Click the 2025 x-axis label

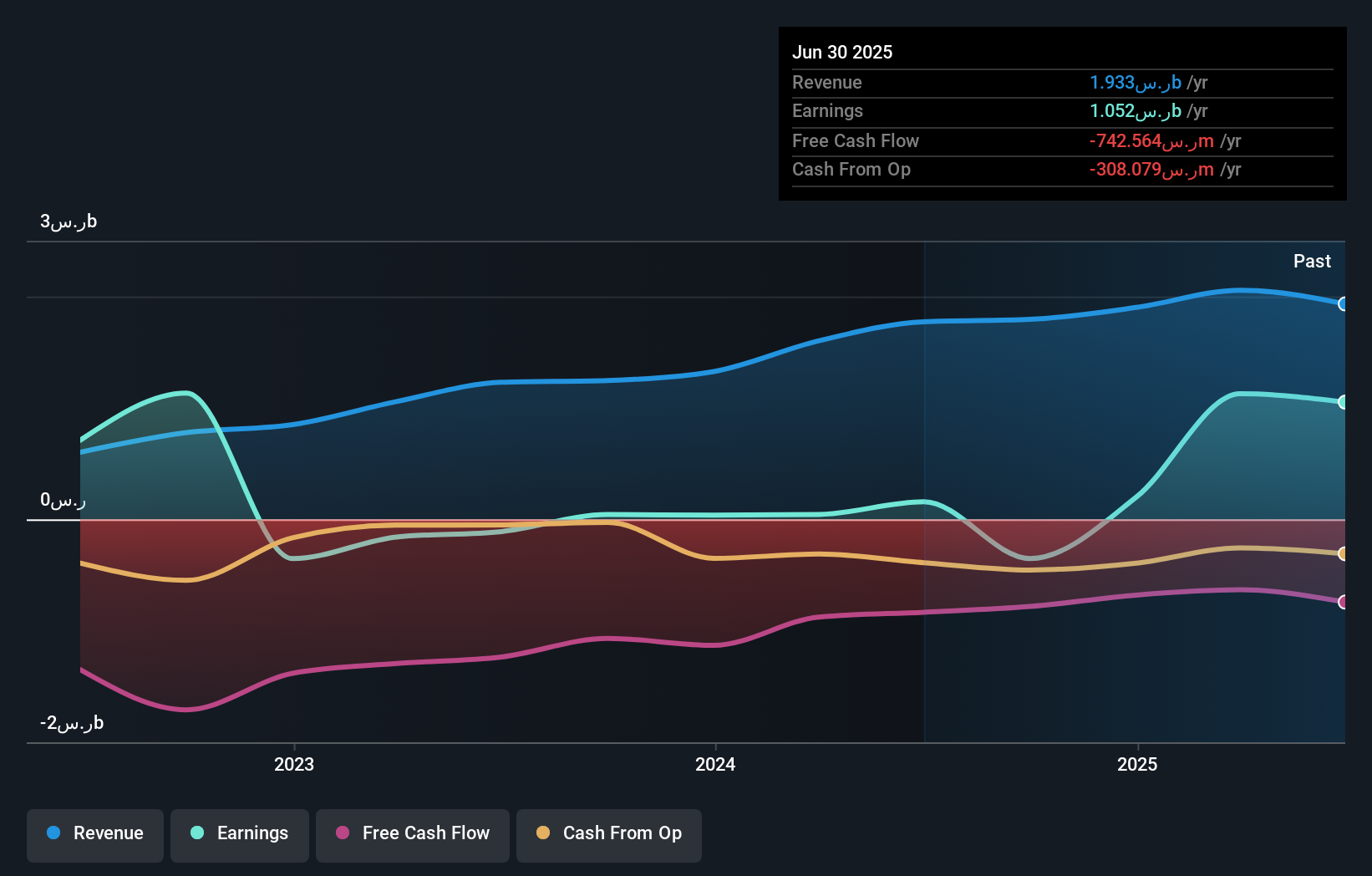[1137, 764]
